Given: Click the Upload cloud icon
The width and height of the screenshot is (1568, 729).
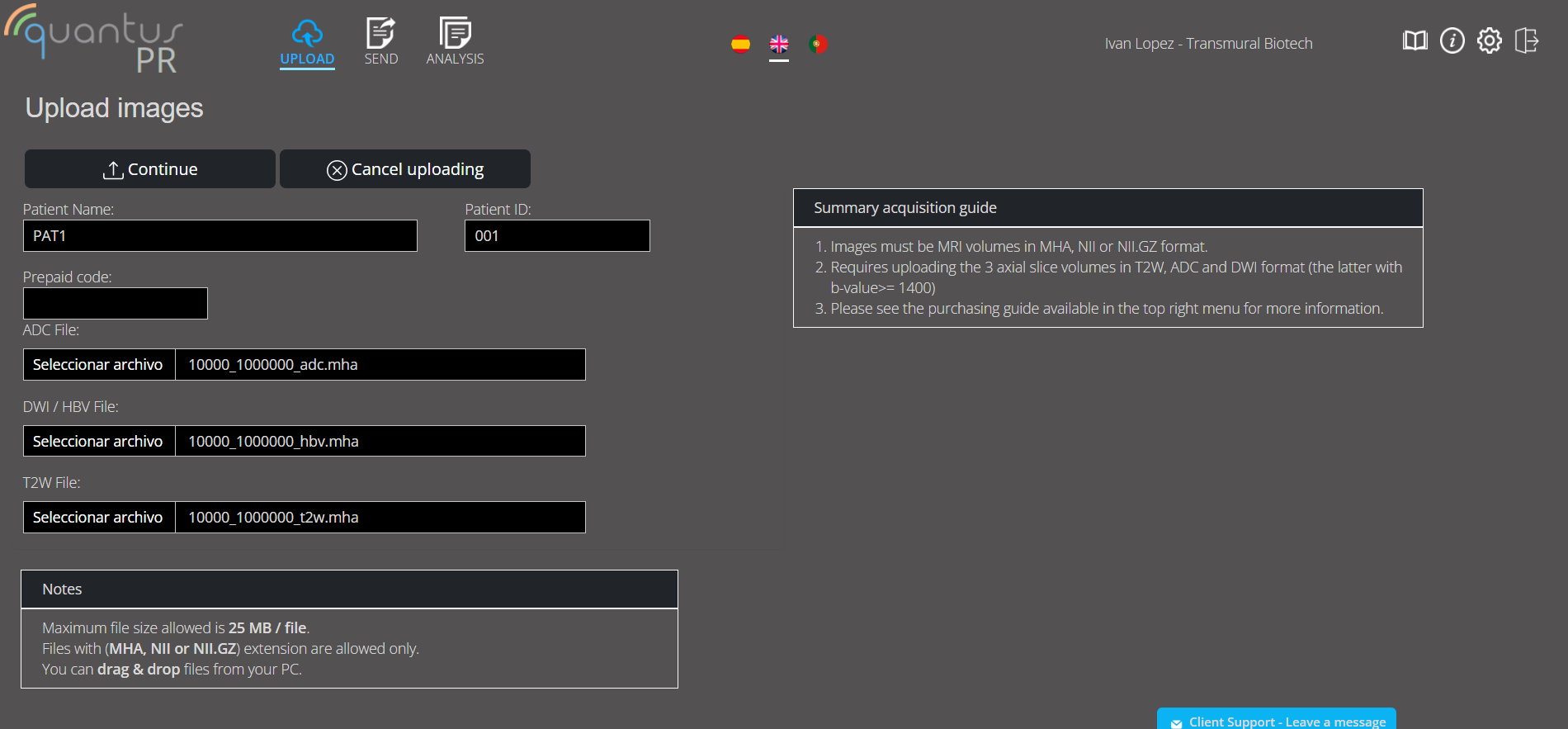Looking at the screenshot, I should click(307, 34).
